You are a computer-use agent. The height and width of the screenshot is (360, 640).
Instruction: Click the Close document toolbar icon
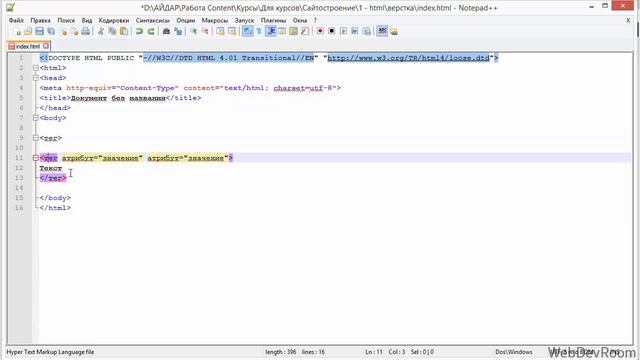63,31
